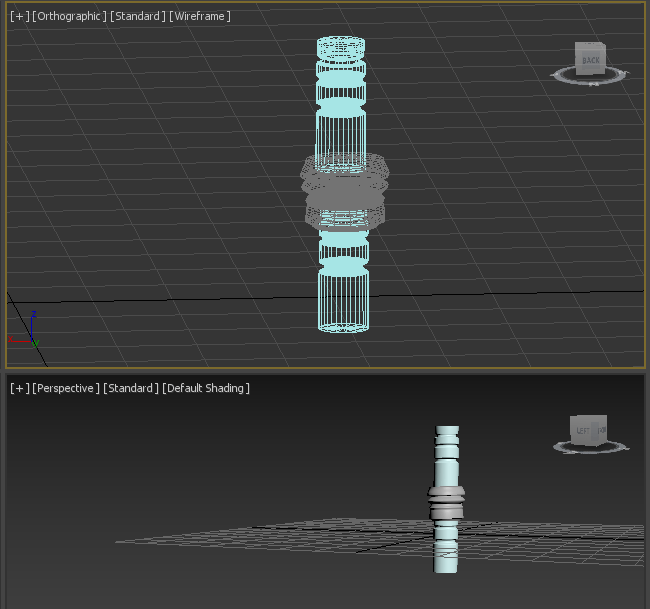650x609 pixels.
Task: Open the [+] menu of the Orthographic viewport
Action: click(19, 16)
